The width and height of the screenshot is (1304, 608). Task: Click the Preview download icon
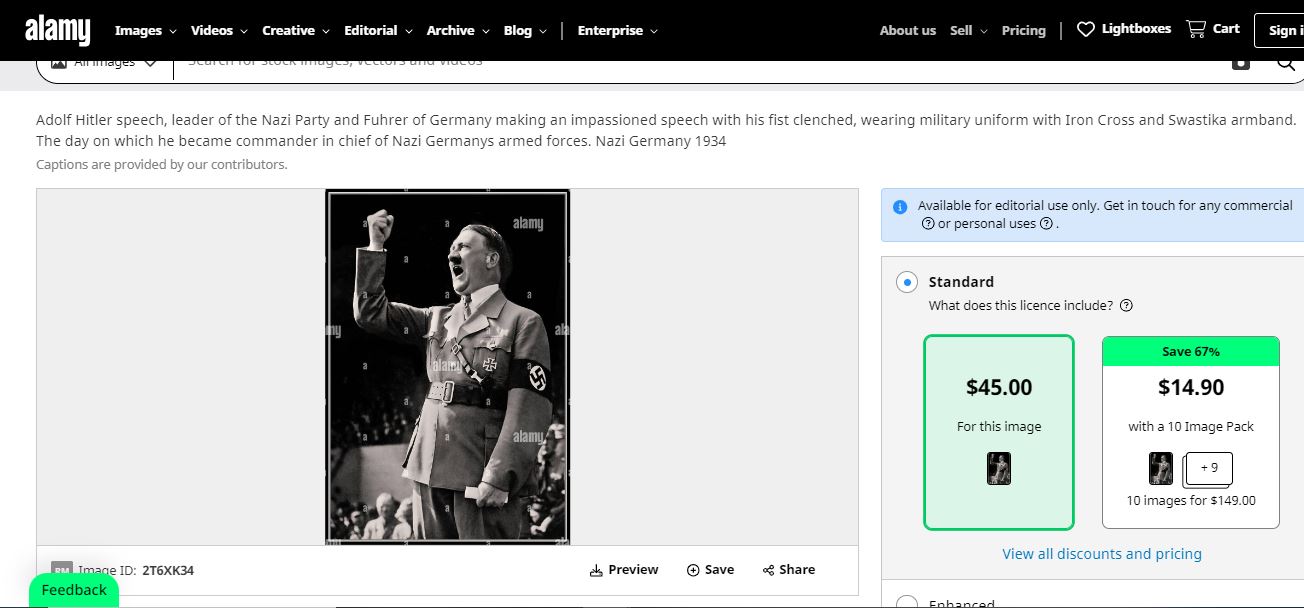tap(596, 570)
